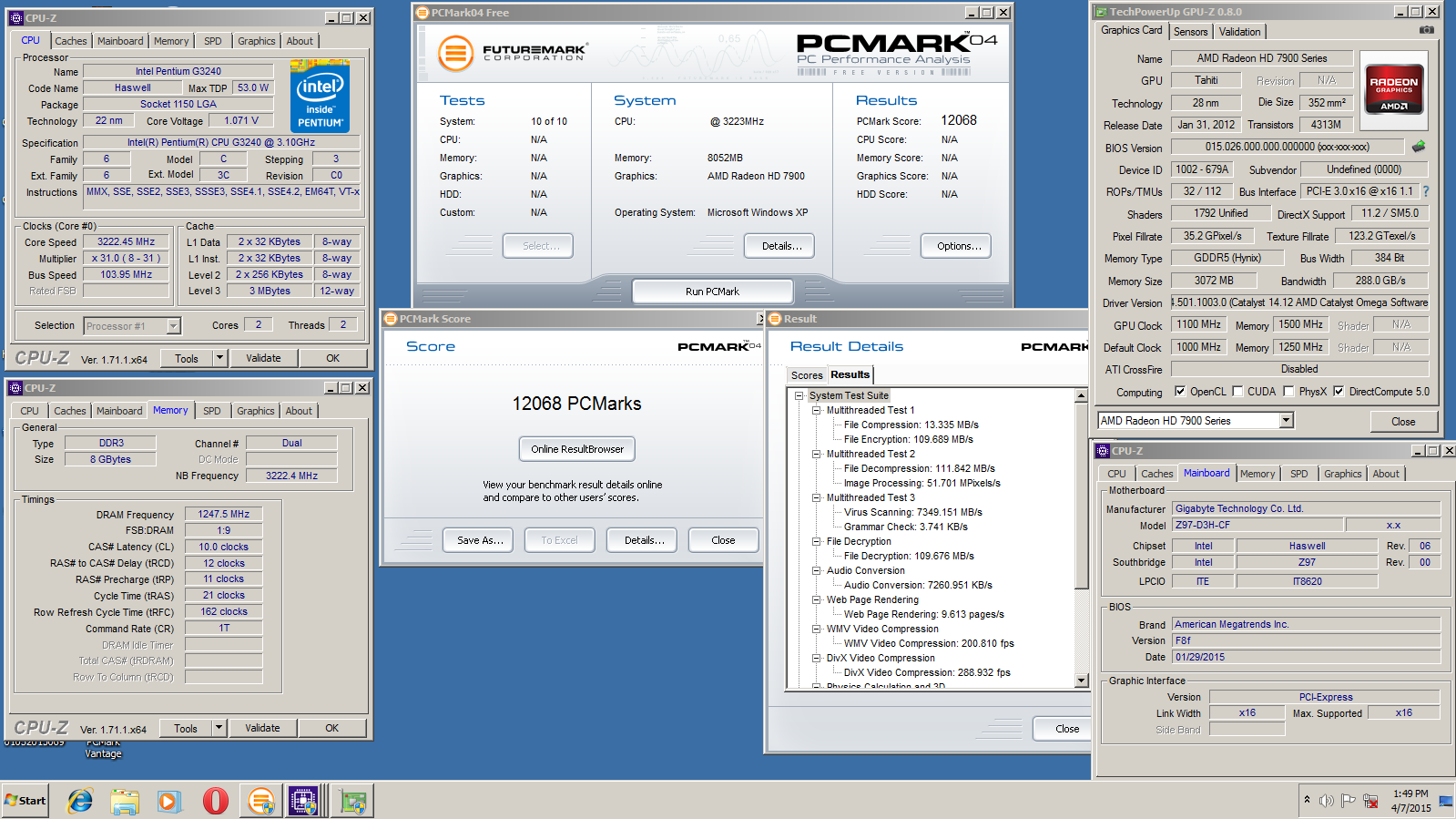Click the PCMark Score window title icon
Image resolution: width=1456 pixels, height=819 pixels.
click(x=391, y=319)
